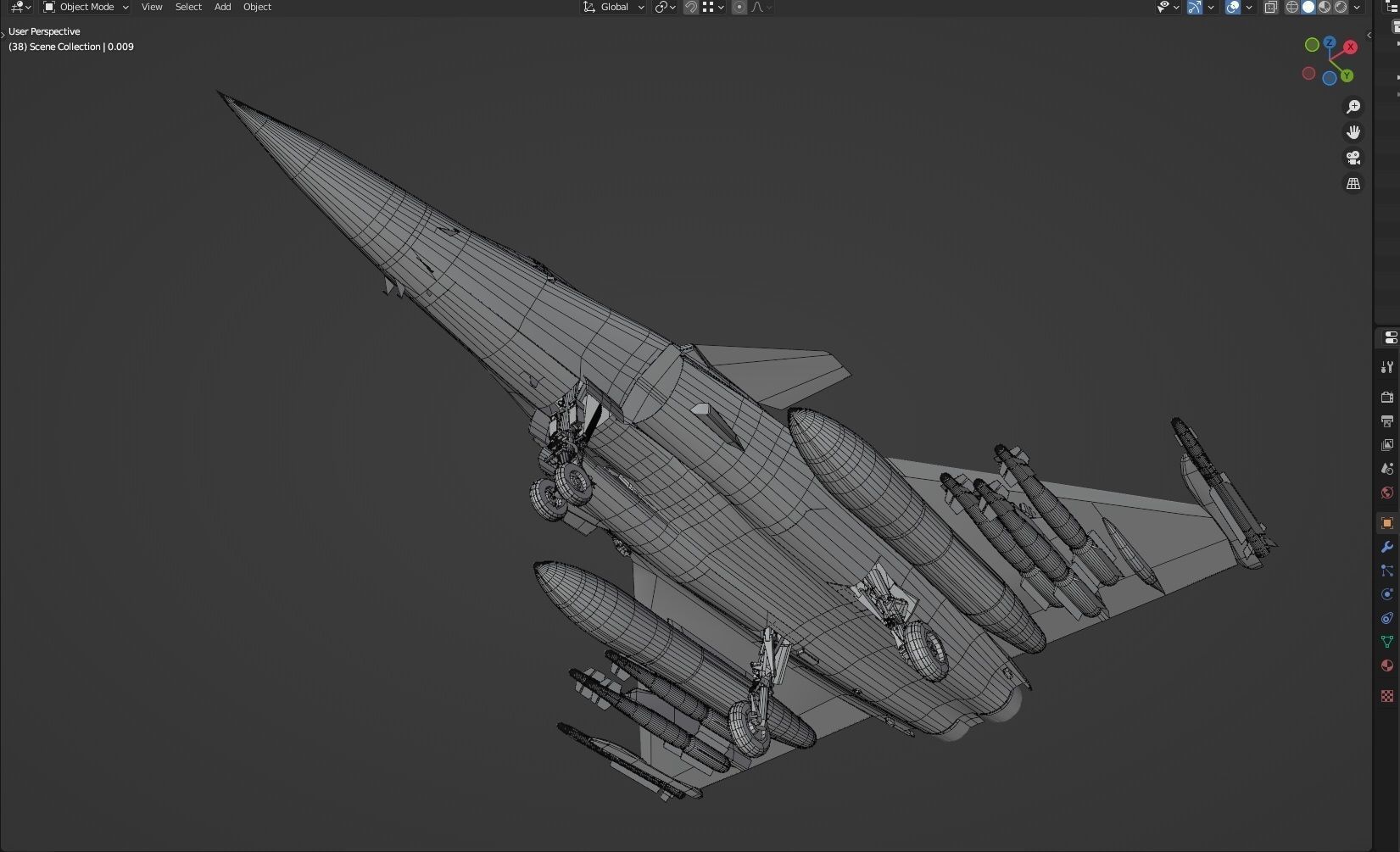Image resolution: width=1400 pixels, height=852 pixels.
Task: Switch to material preview shading
Action: [x=1325, y=7]
